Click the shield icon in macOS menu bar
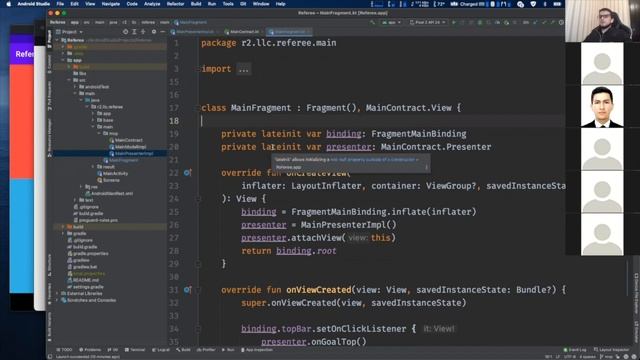640x360 pixels. [x=533, y=4]
